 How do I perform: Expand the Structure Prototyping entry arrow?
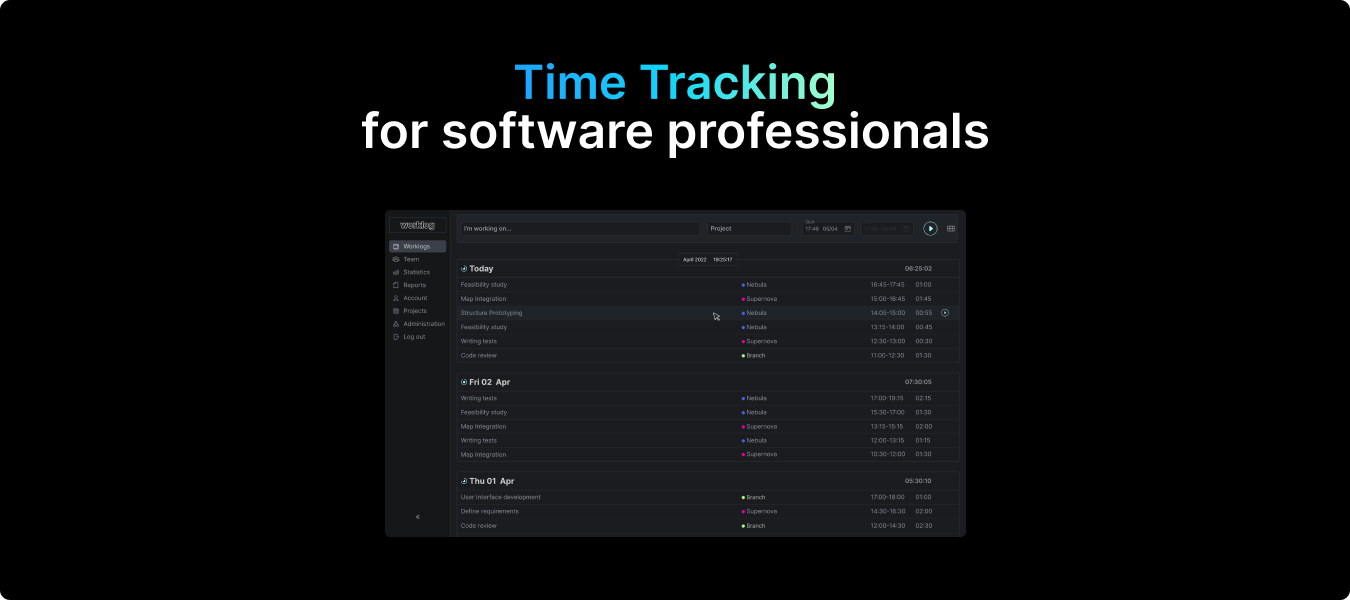click(945, 312)
